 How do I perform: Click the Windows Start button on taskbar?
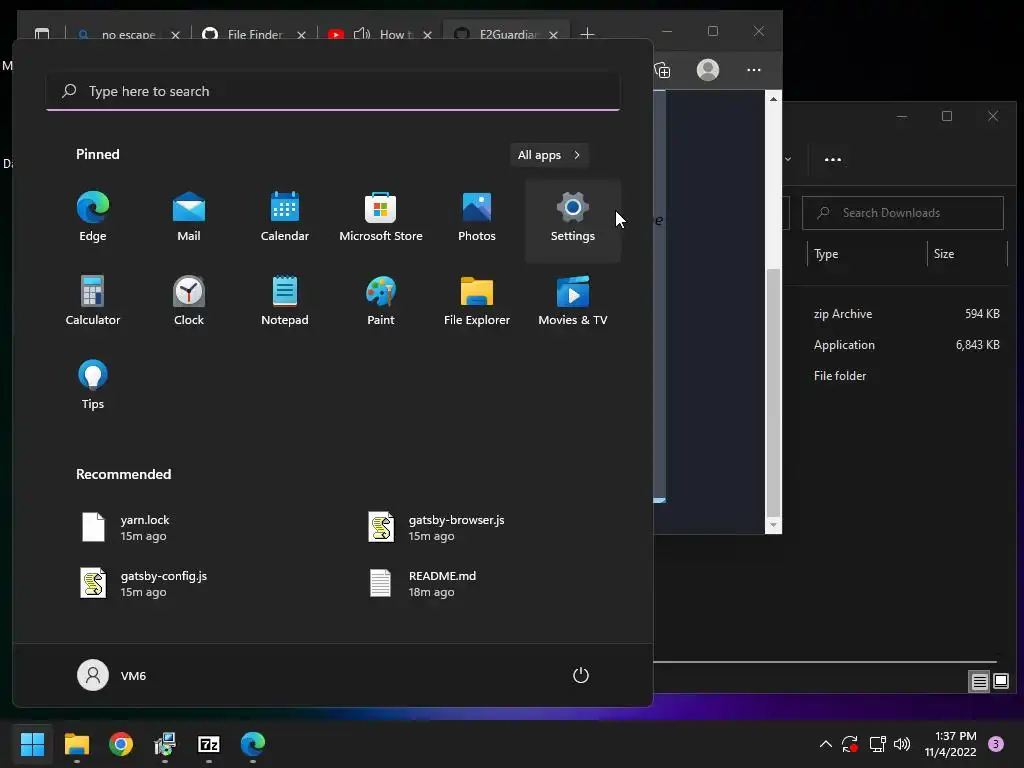[x=32, y=744]
